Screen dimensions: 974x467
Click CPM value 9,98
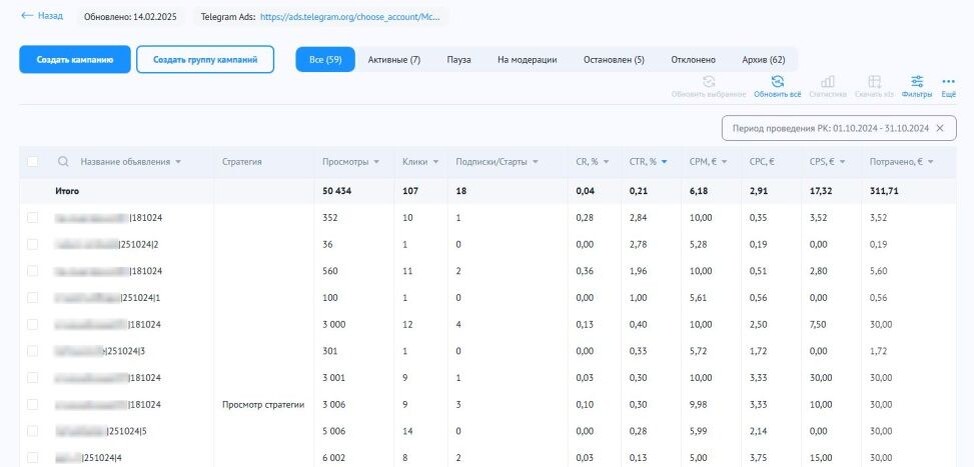(x=698, y=405)
